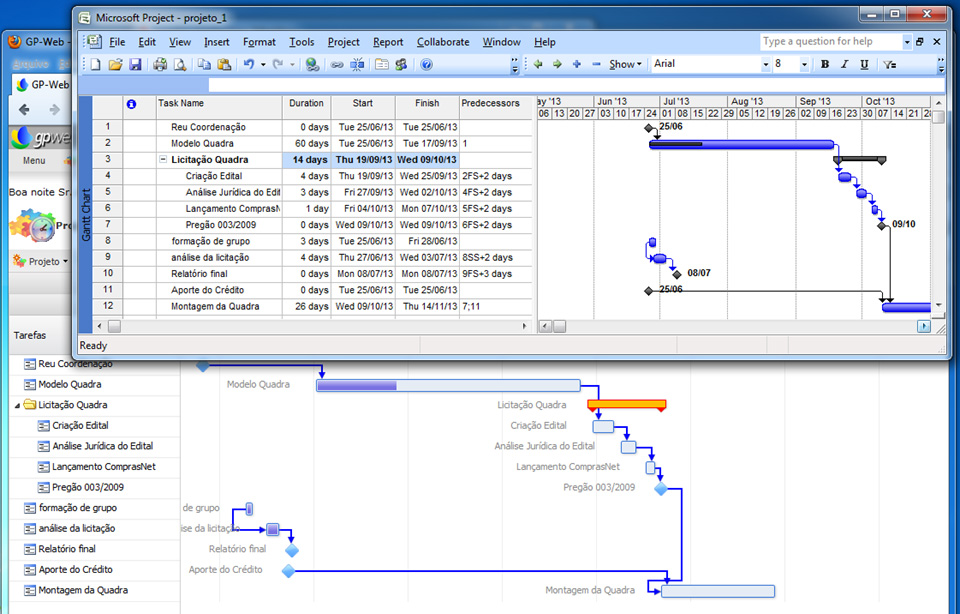The width and height of the screenshot is (960, 614).
Task: Open the Projeto dropdown in GP-Web
Action: click(40, 261)
